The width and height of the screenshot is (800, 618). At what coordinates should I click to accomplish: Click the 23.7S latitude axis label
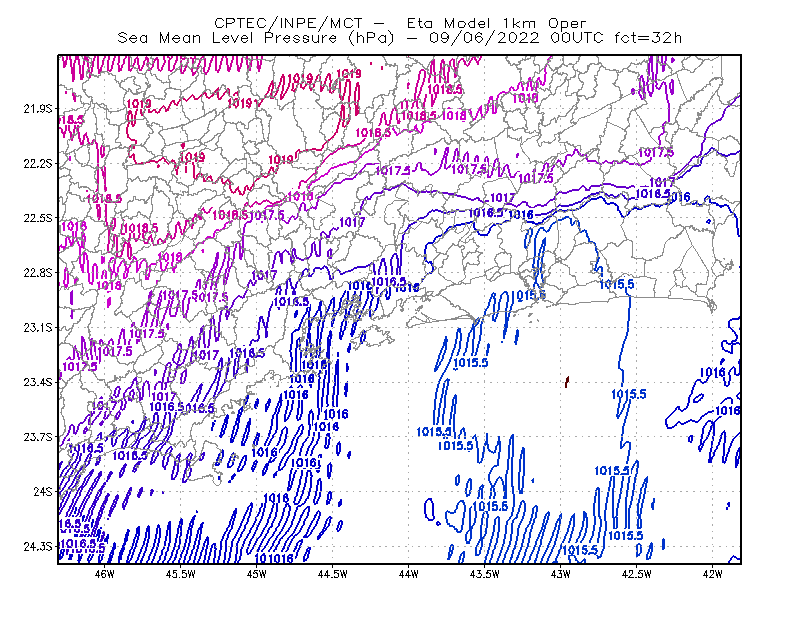[x=38, y=437]
